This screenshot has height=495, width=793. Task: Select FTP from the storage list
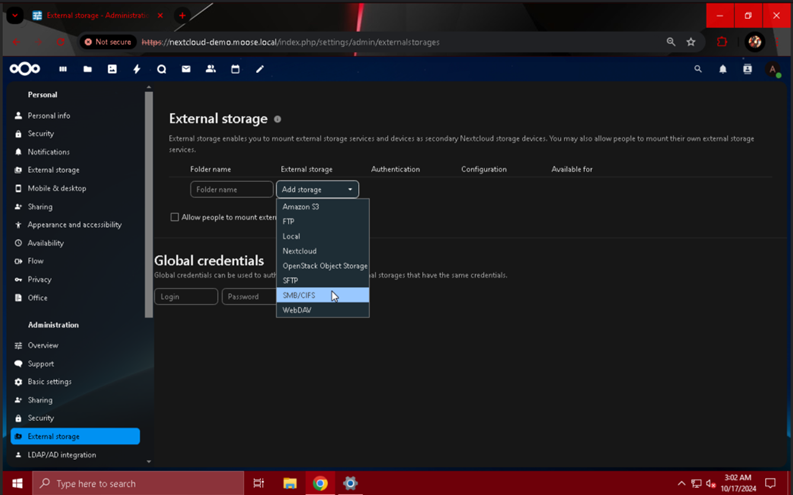coord(323,221)
